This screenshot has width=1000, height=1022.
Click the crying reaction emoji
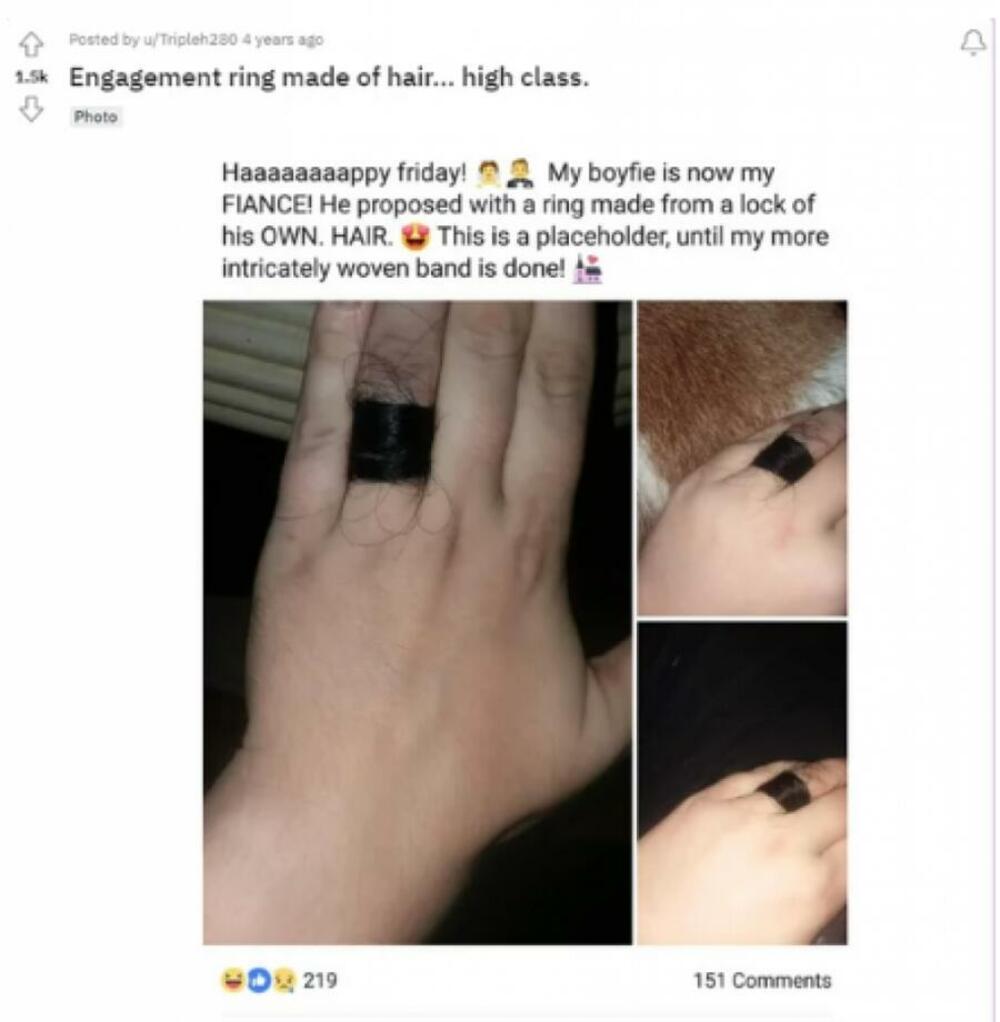click(x=285, y=980)
